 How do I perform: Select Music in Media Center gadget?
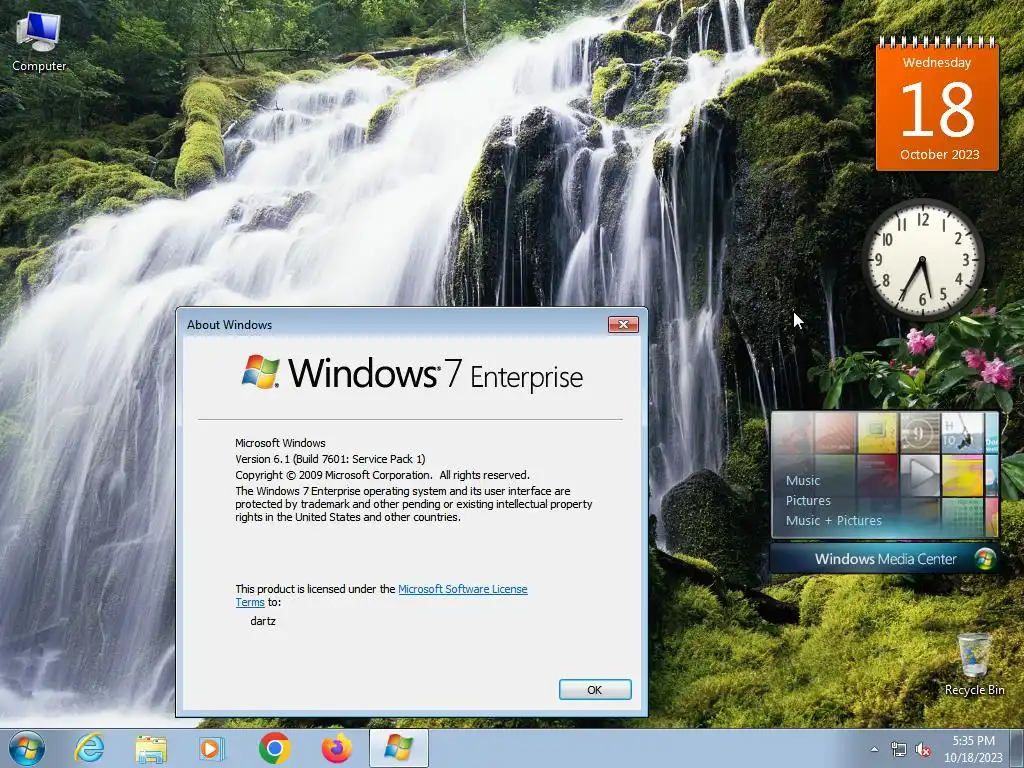(x=803, y=481)
